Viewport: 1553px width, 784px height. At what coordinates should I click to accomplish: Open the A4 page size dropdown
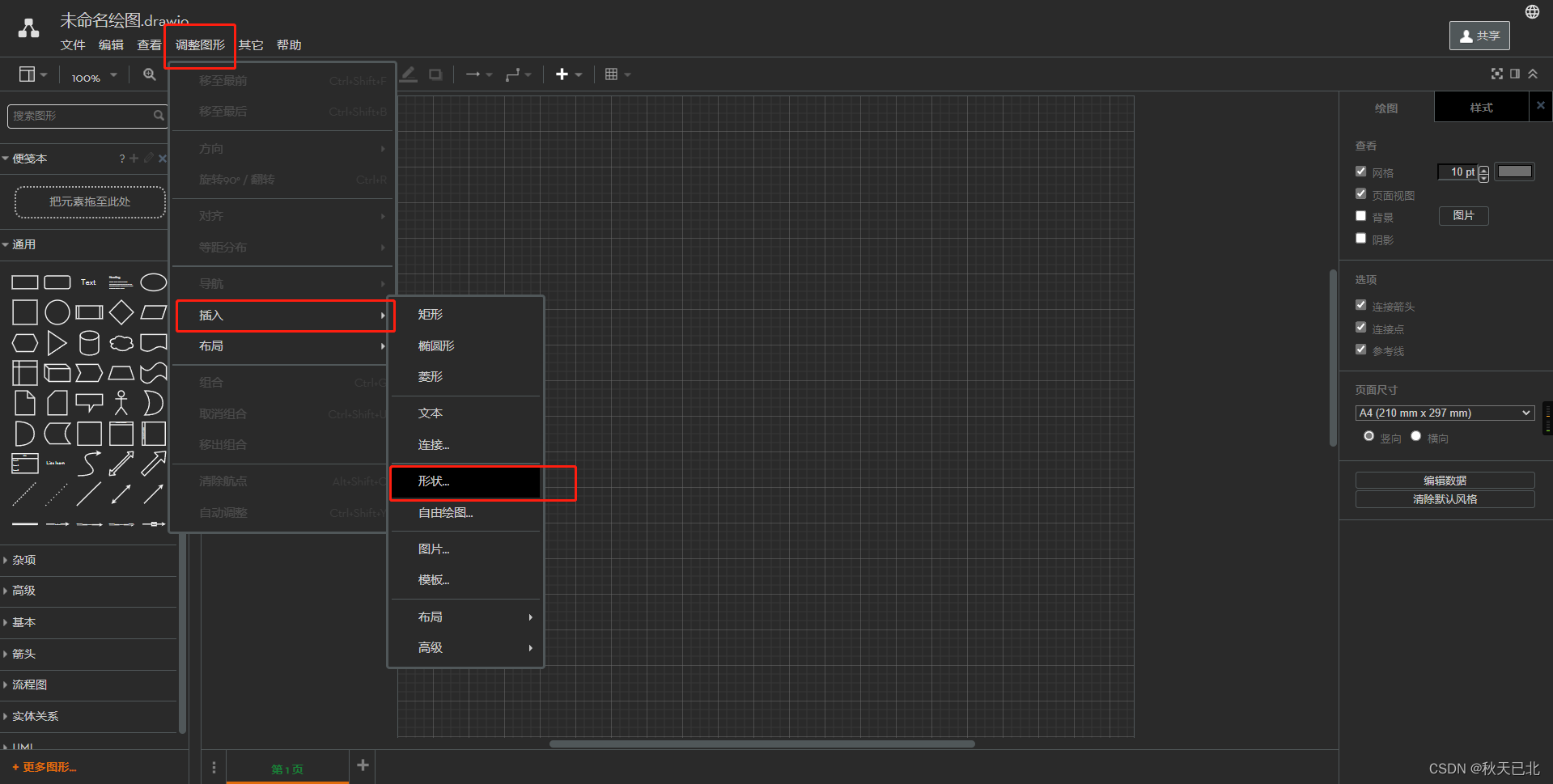pos(1445,413)
